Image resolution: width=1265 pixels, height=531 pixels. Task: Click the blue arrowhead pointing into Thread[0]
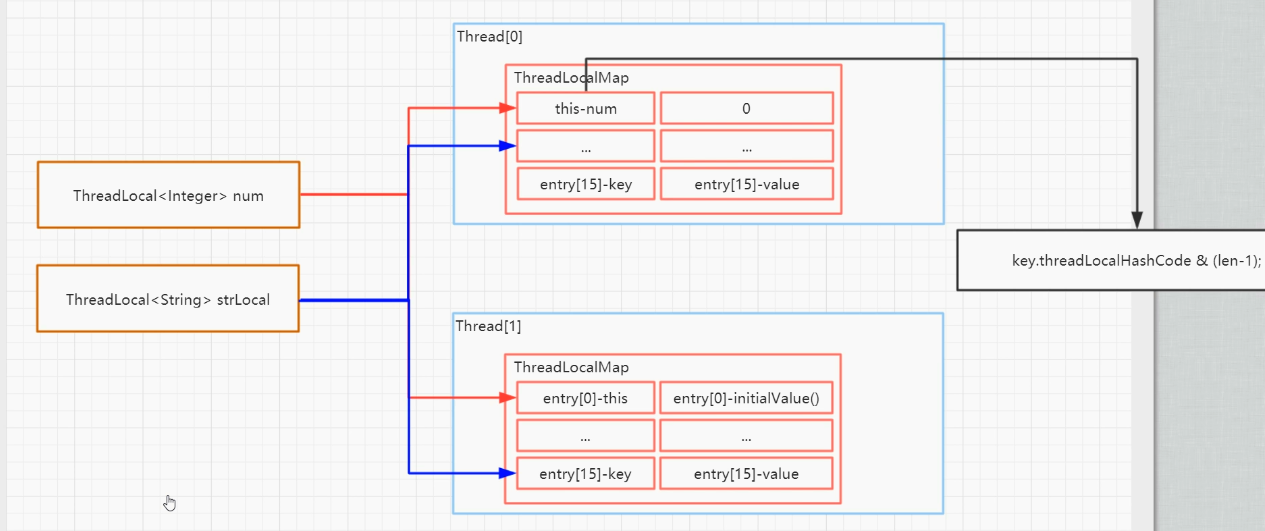tap(508, 146)
